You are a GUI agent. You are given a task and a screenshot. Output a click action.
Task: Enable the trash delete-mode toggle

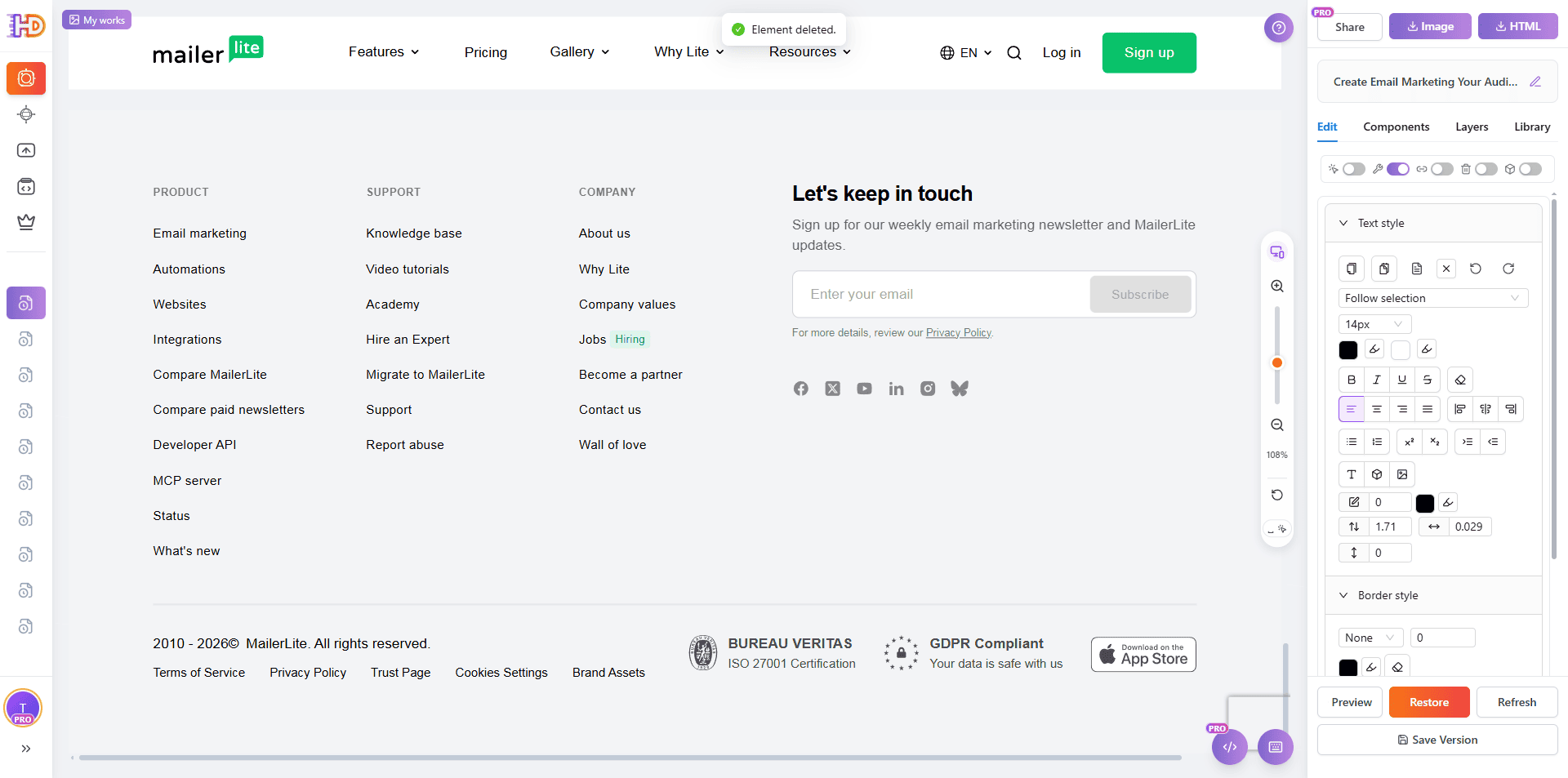1486,169
